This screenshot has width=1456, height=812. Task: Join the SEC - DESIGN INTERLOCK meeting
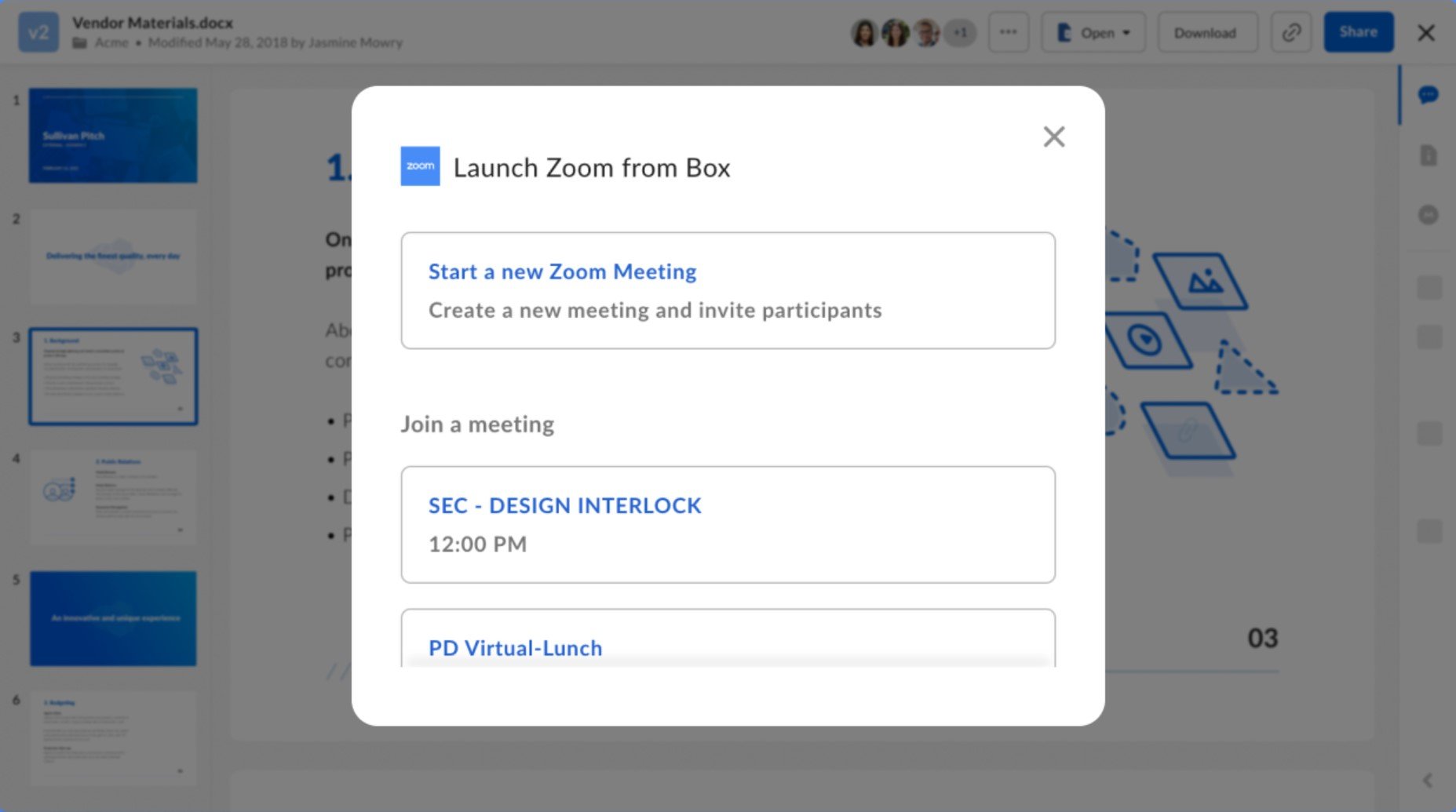pyautogui.click(x=728, y=524)
